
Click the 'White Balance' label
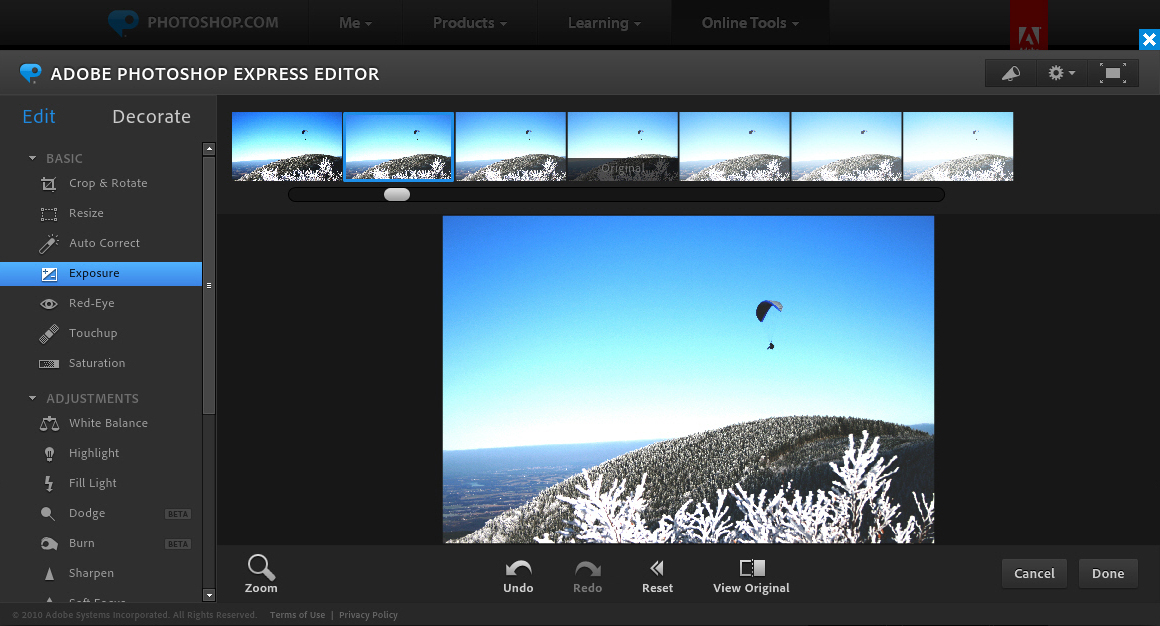click(108, 423)
